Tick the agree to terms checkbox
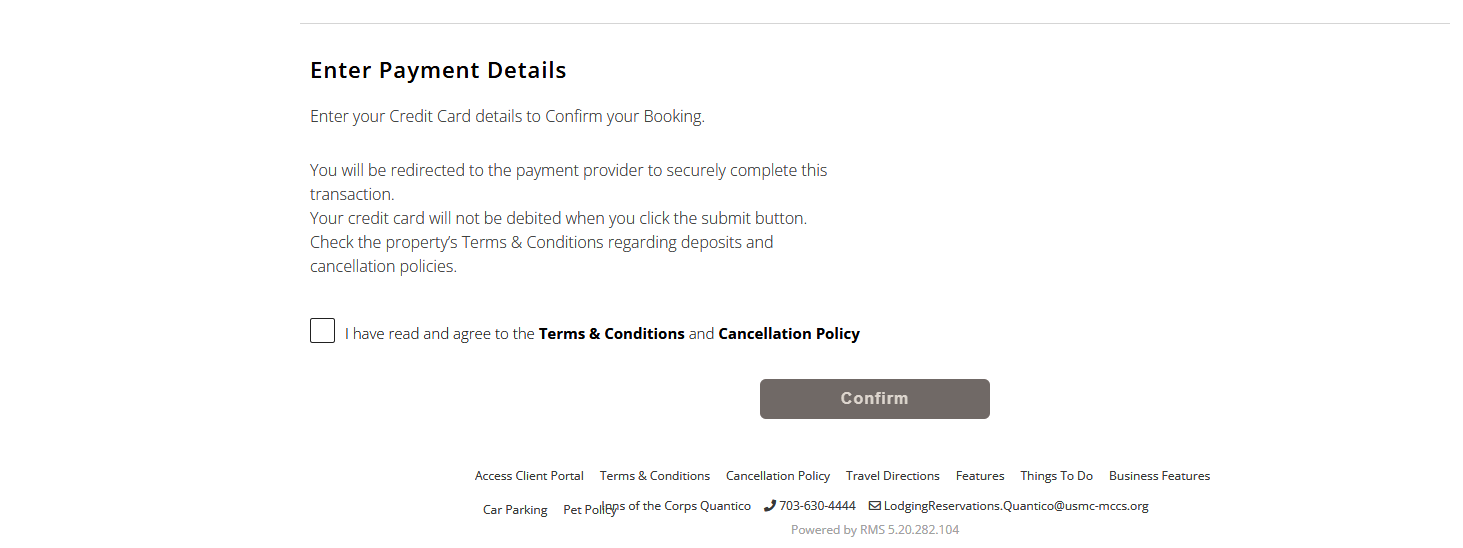The image size is (1463, 548). click(322, 331)
